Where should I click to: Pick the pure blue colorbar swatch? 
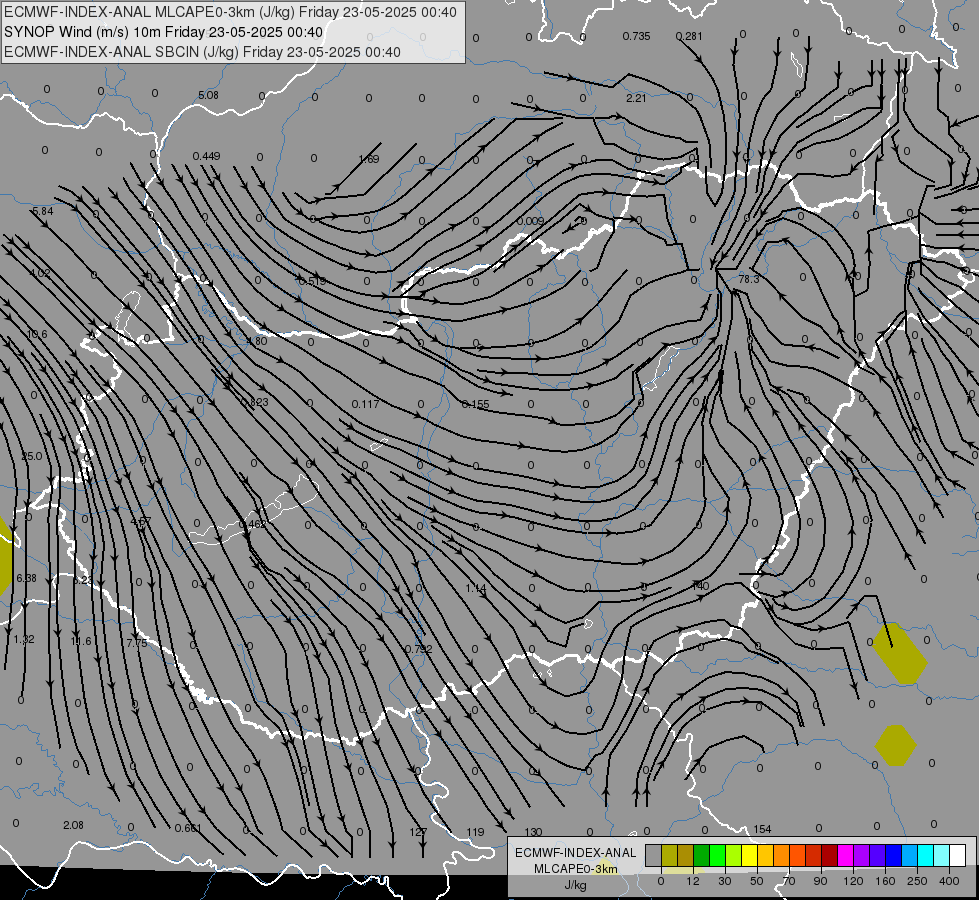[894, 855]
